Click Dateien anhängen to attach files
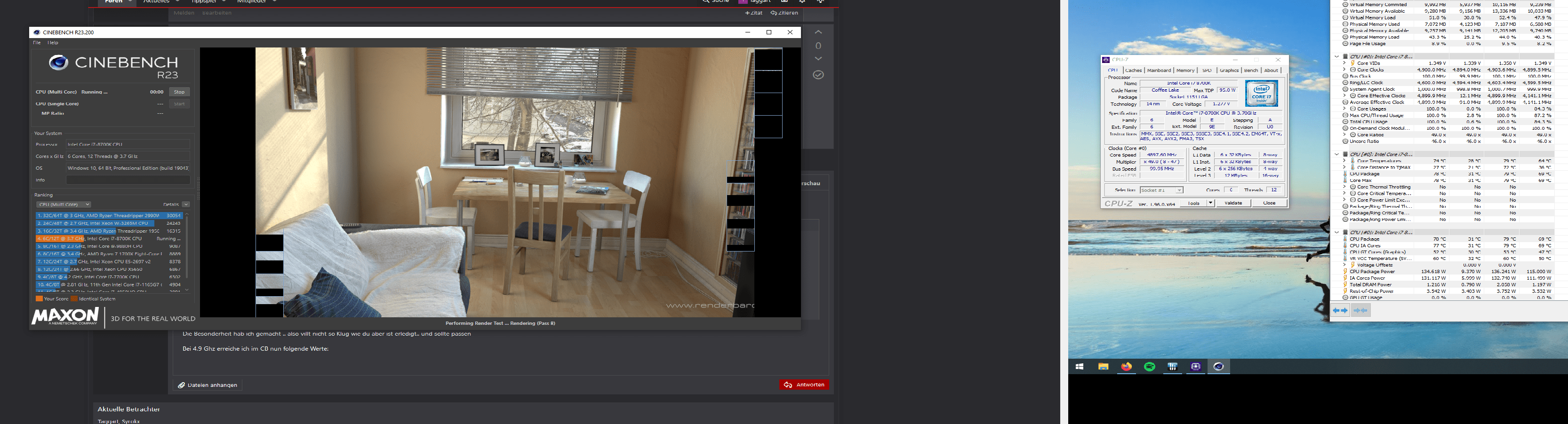This screenshot has height=424, width=1568. [x=208, y=385]
